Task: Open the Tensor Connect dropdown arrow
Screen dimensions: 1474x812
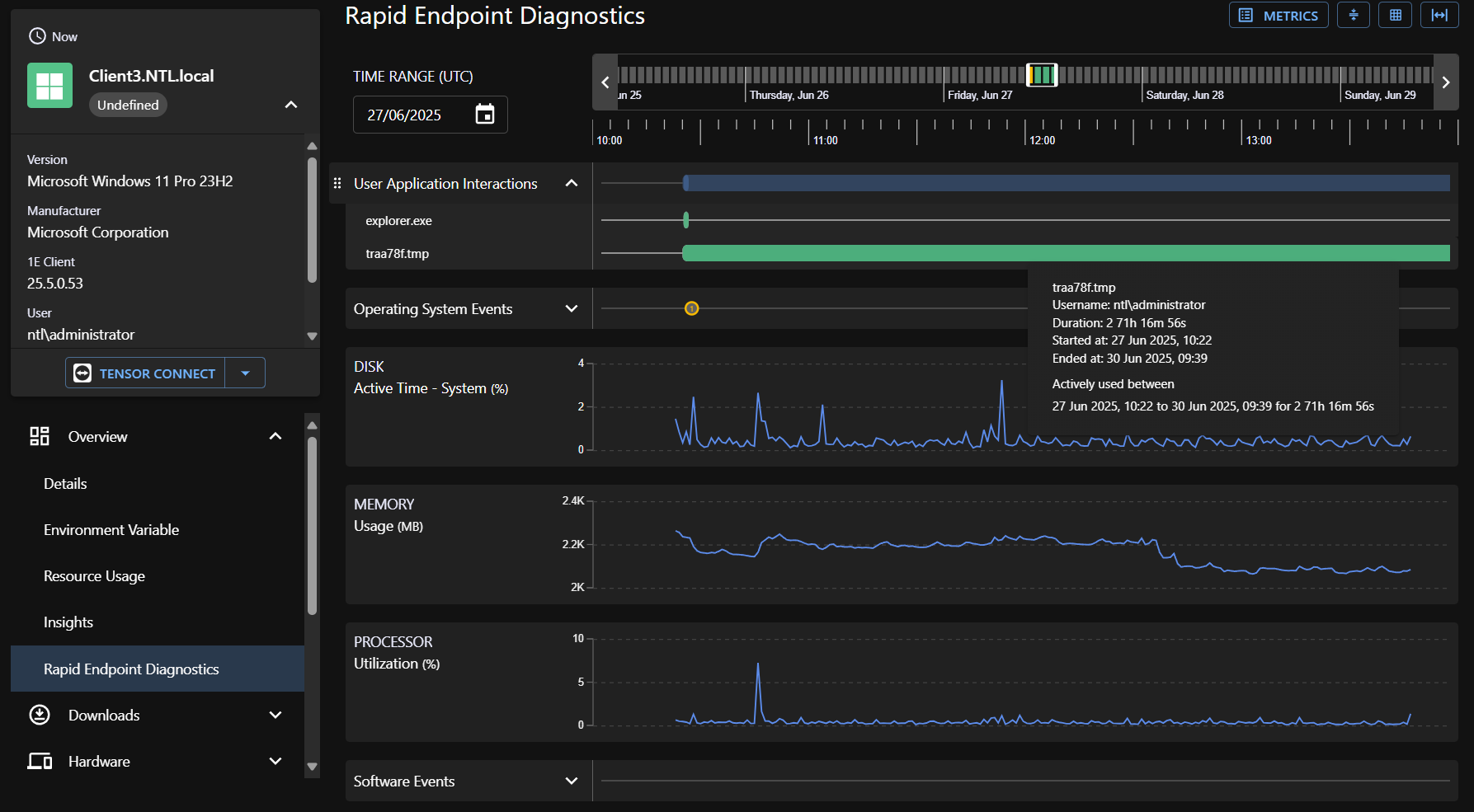Action: pyautogui.click(x=245, y=373)
